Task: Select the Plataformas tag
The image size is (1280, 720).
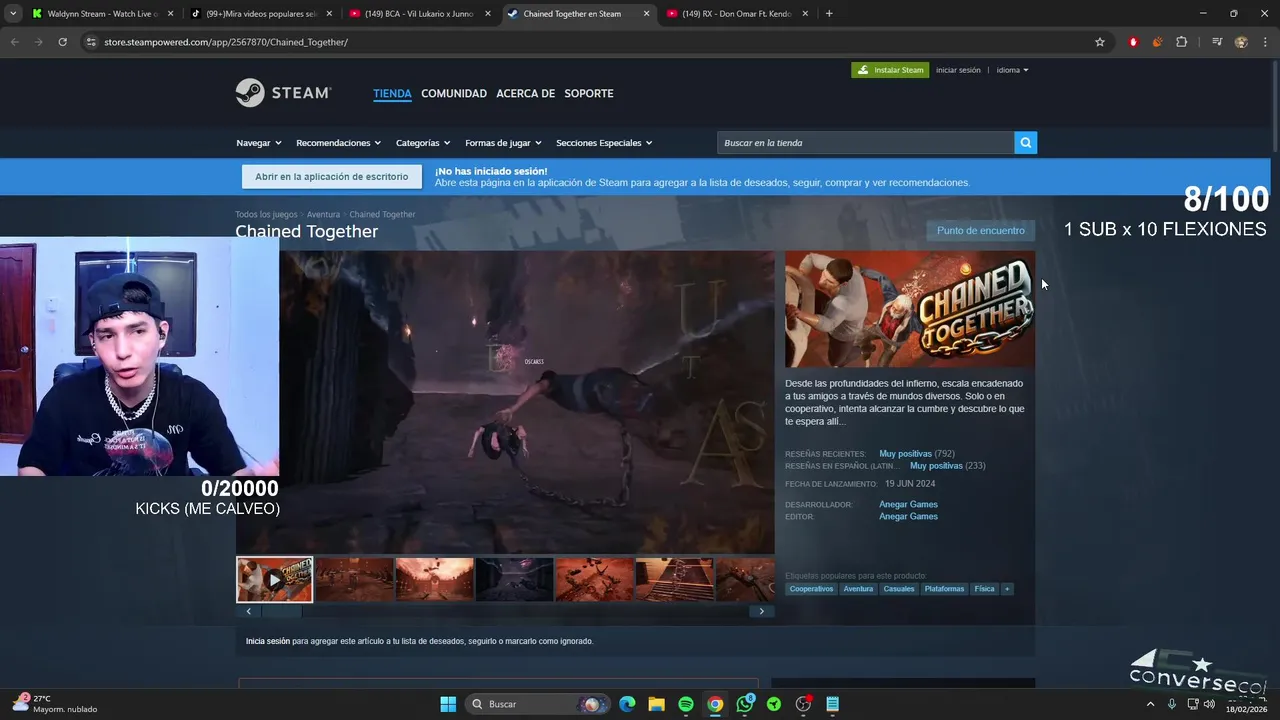Action: 944,589
